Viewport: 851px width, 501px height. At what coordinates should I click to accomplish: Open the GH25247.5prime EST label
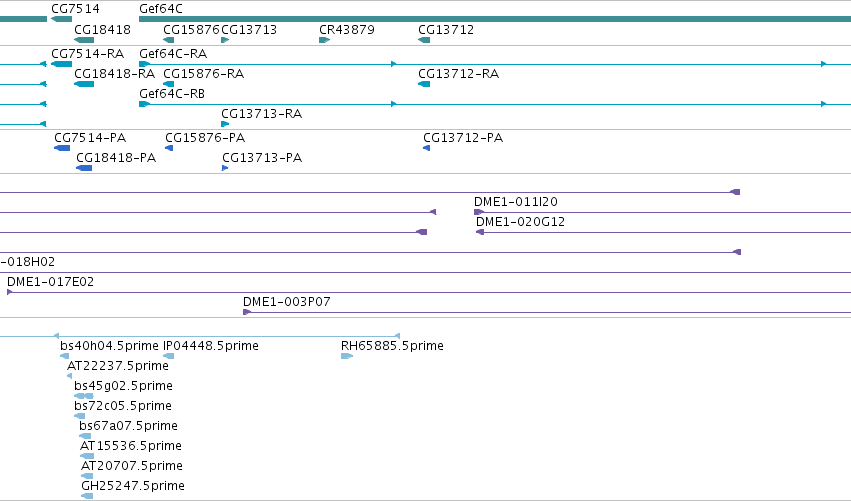[x=132, y=487]
